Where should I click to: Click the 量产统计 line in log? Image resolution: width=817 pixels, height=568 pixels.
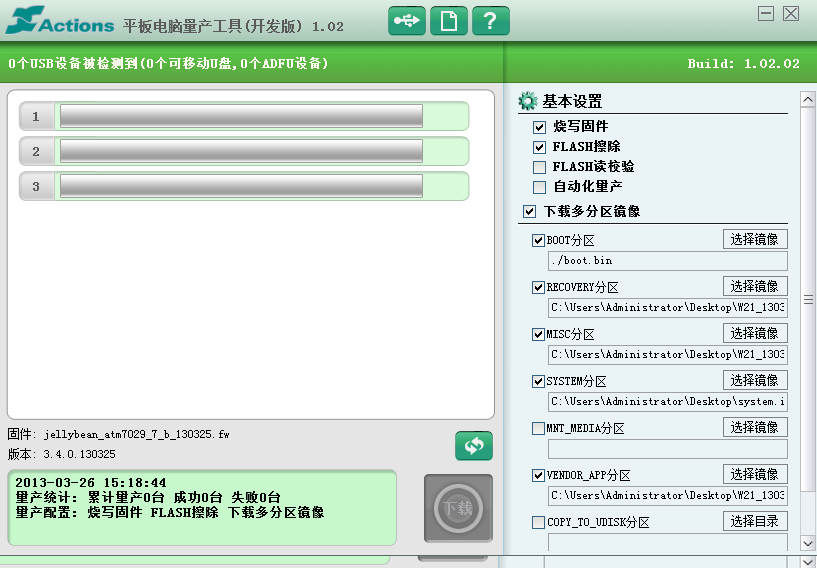click(147, 497)
